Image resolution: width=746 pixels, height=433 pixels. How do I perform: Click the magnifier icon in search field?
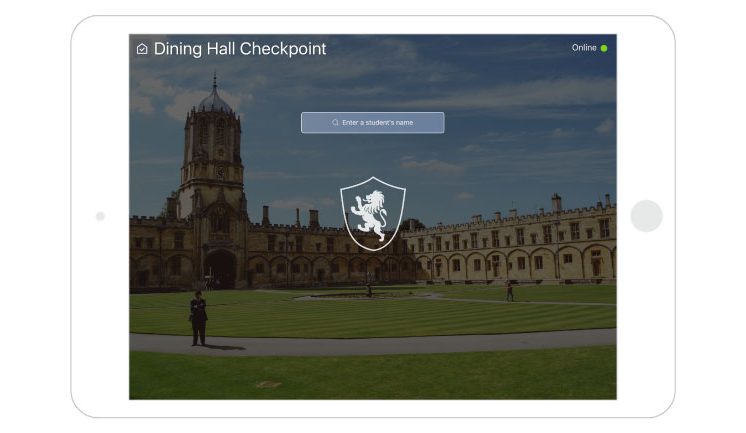pyautogui.click(x=335, y=122)
